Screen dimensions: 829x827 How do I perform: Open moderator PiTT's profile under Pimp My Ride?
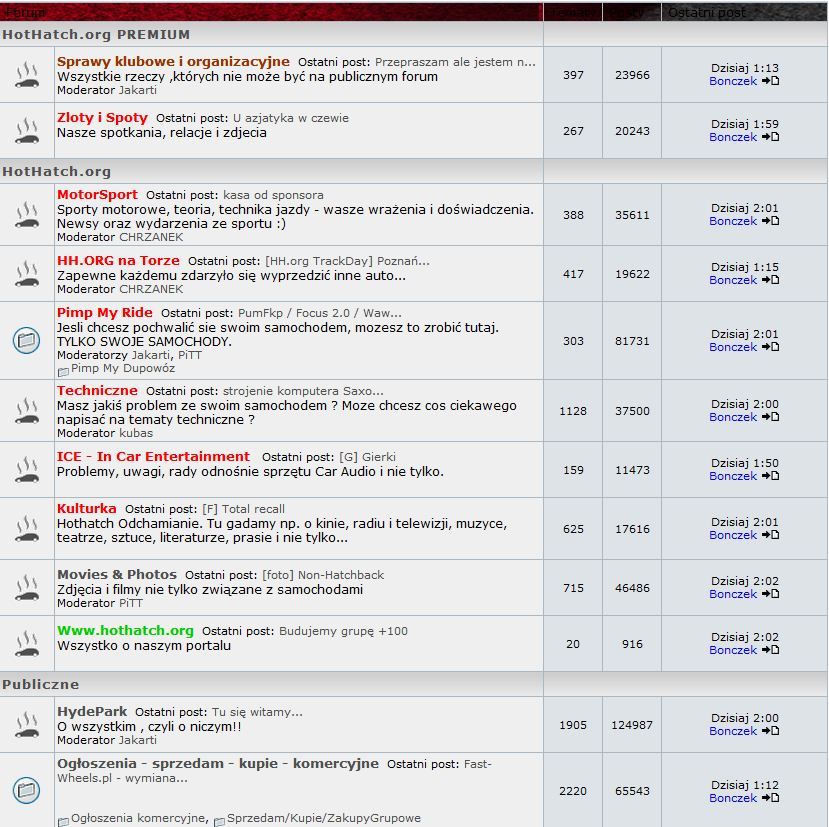190,355
